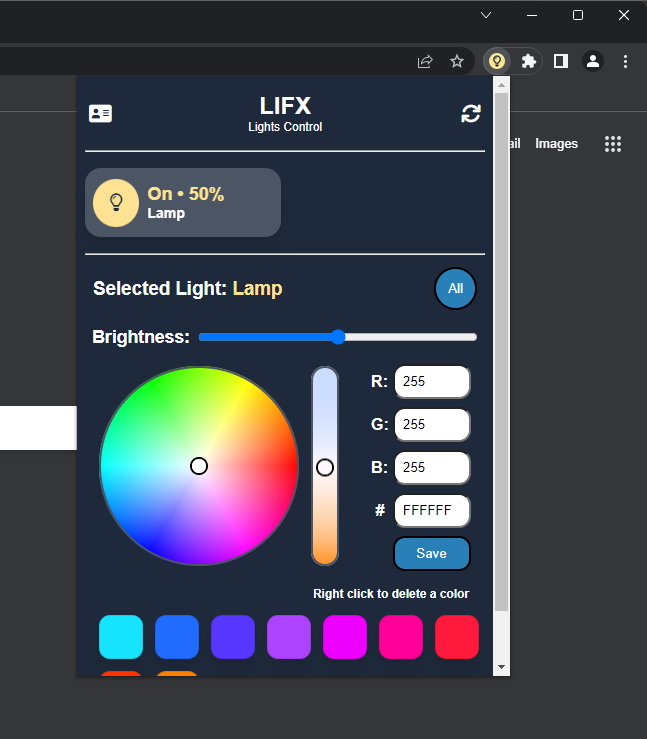Pick the cyan saved color swatch

coord(121,637)
